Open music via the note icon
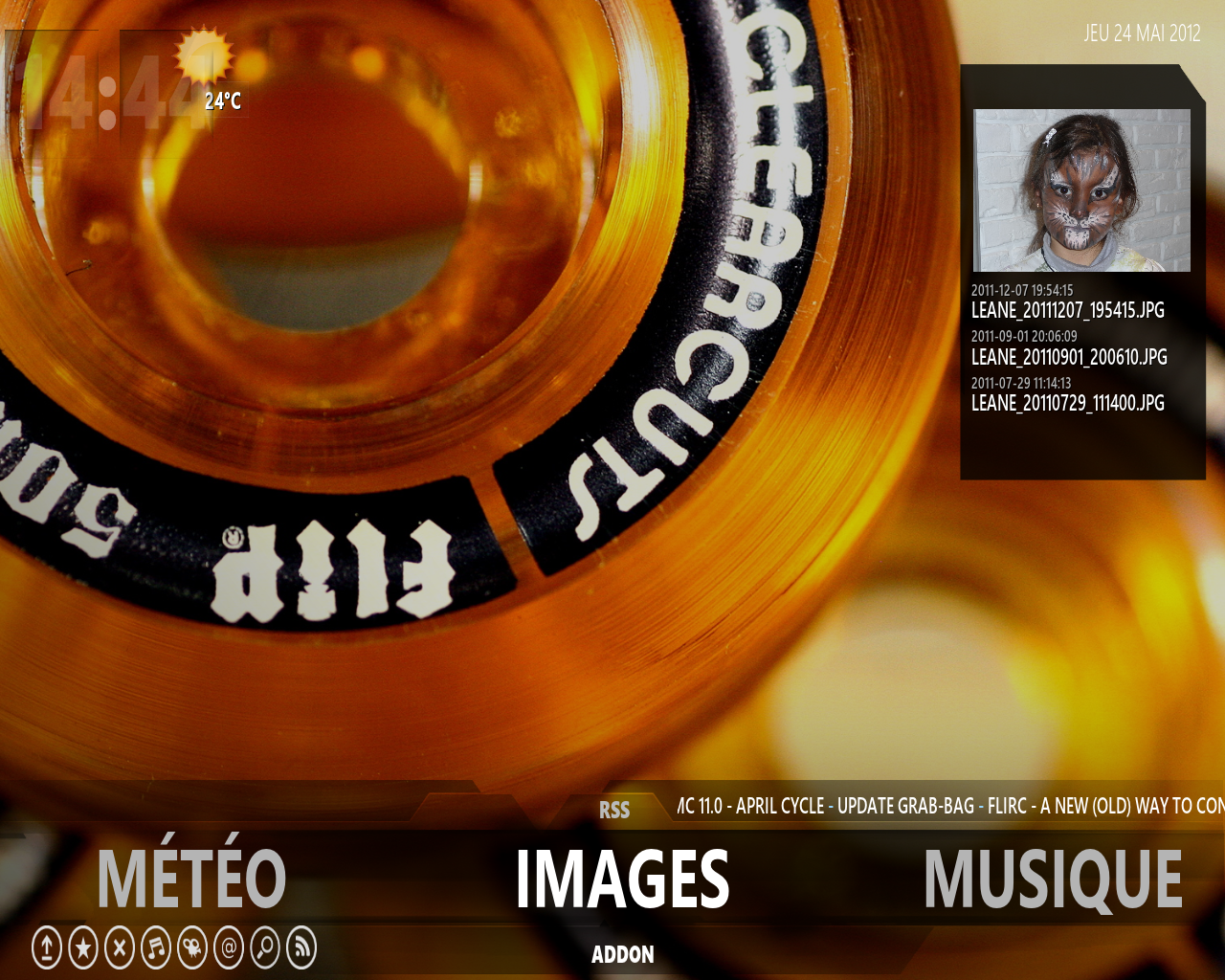Image resolution: width=1225 pixels, height=980 pixels. coord(156,948)
